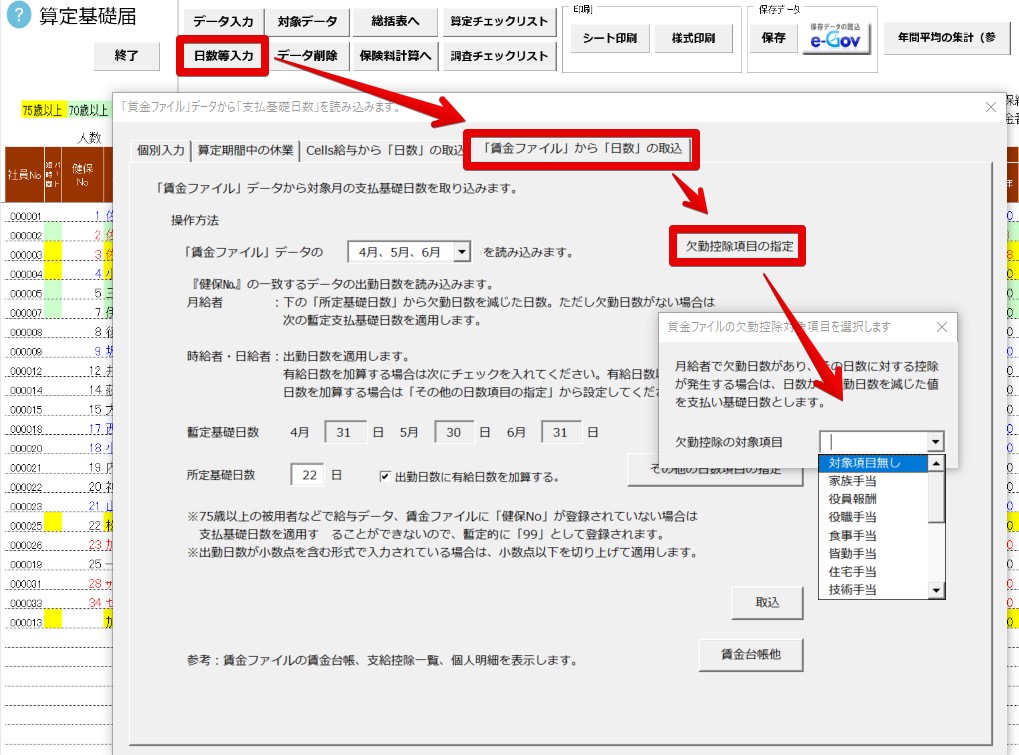This screenshot has width=1019, height=755.
Task: Open 年間平均の集計 button
Action: [946, 38]
